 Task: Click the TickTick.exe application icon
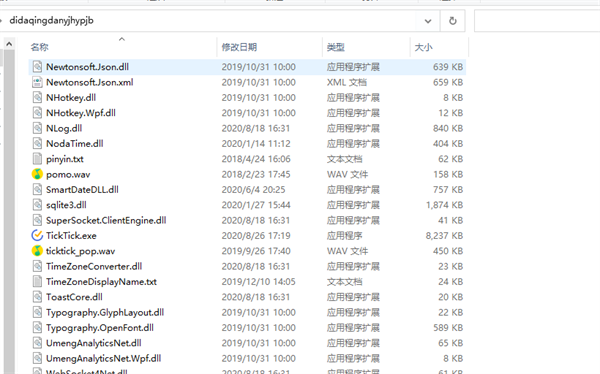pyautogui.click(x=37, y=235)
